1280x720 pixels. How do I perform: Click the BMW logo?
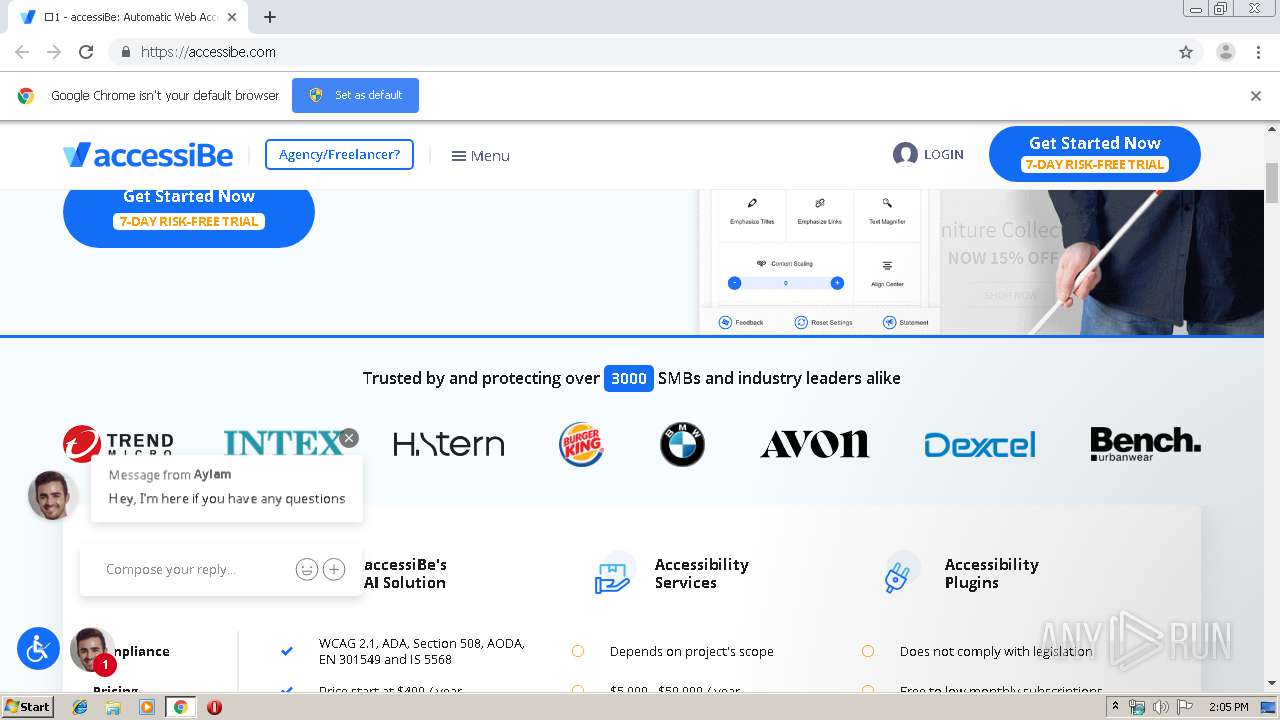(x=682, y=444)
